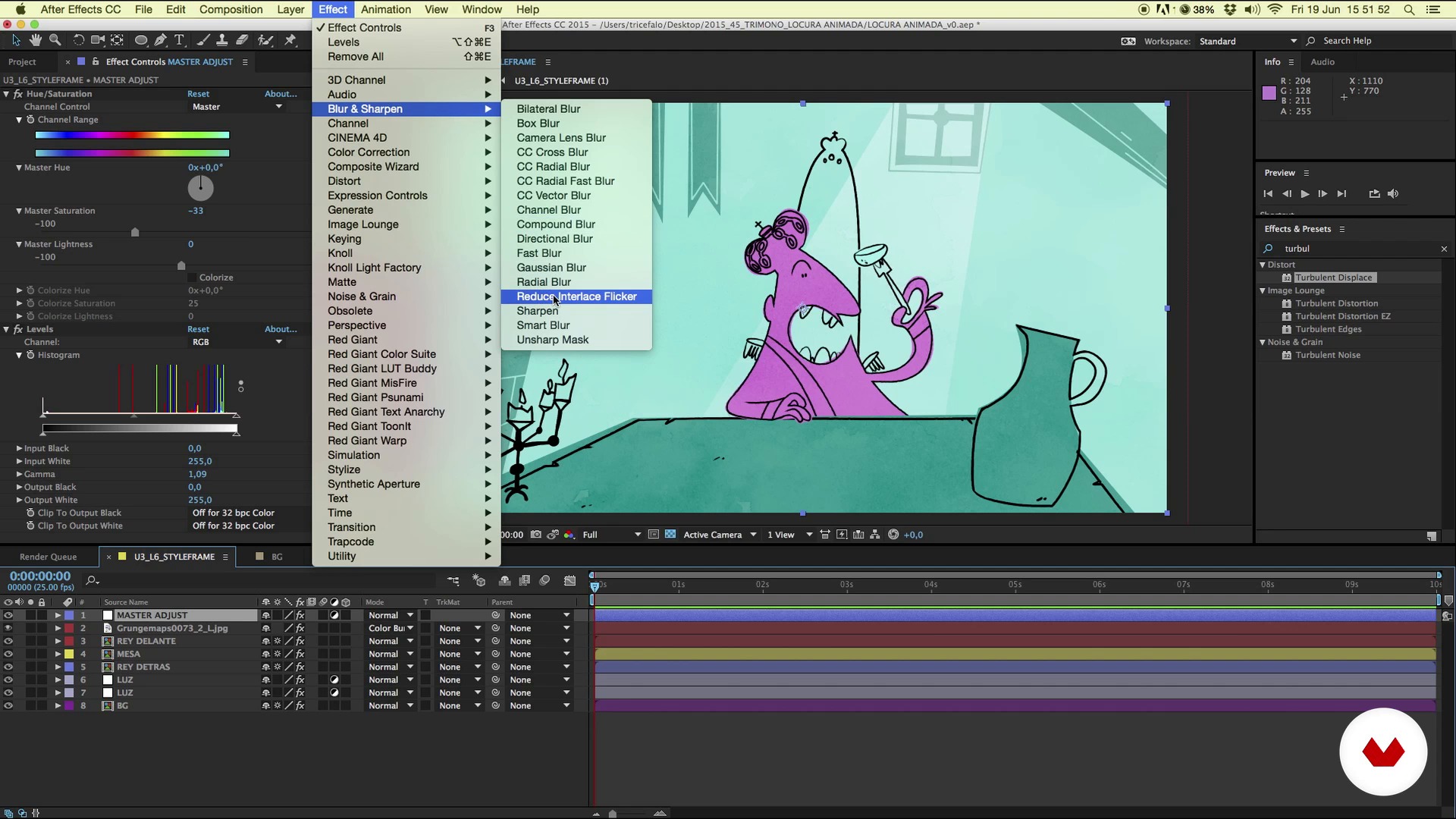Viewport: 1456px width, 819px height.
Task: Open the Levels Channel RGB dropdown
Action: point(237,342)
